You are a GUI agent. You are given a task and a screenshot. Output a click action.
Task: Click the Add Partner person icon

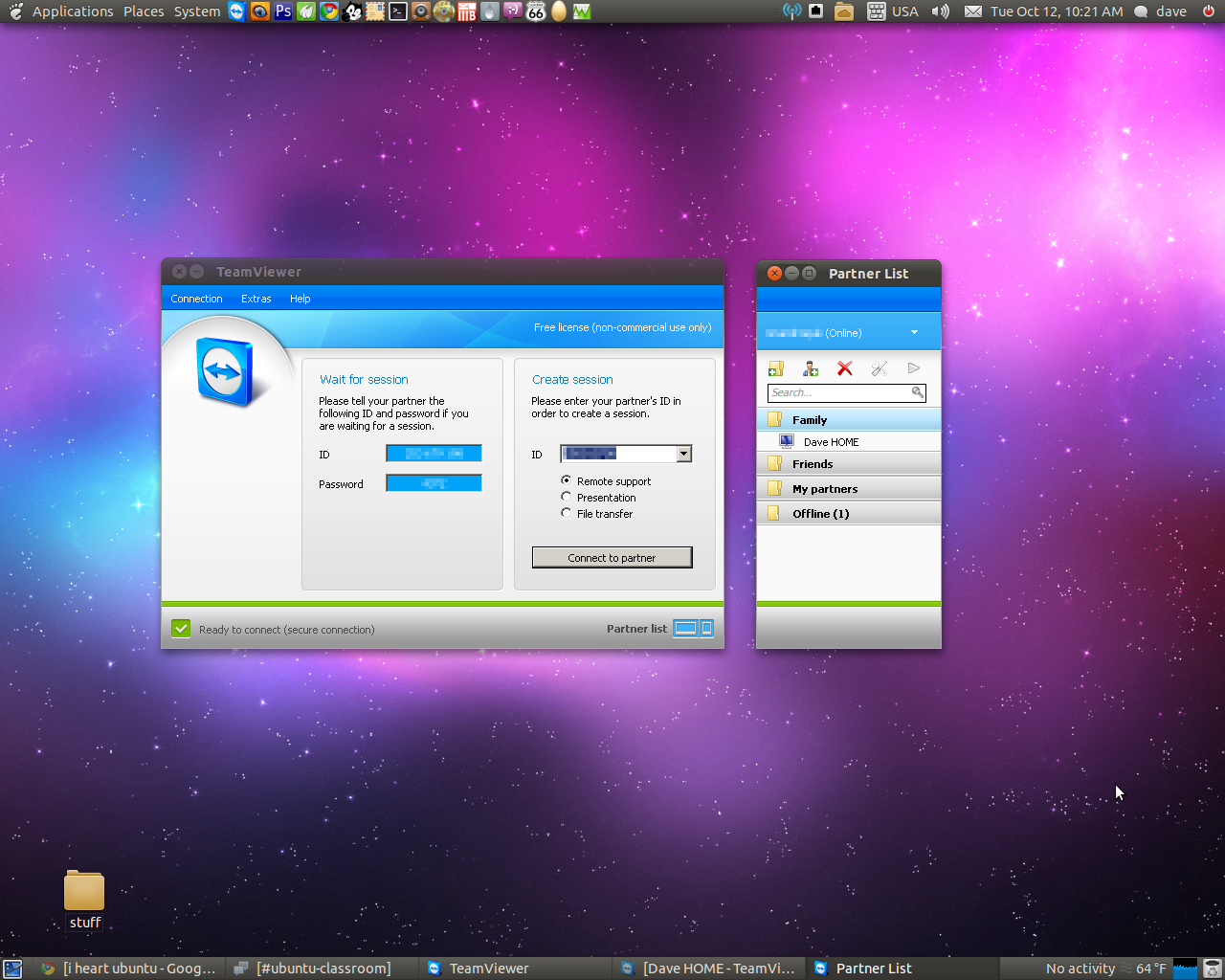click(811, 368)
